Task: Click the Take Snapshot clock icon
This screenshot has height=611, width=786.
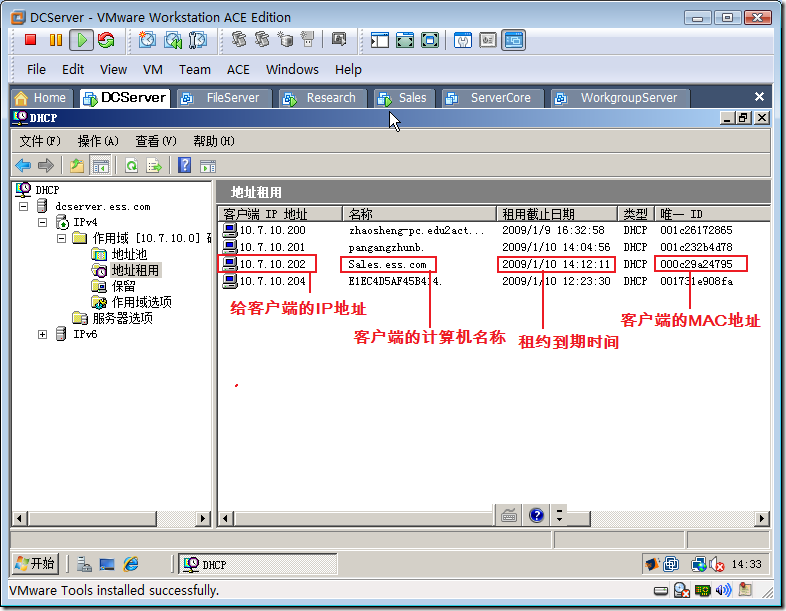Action: [x=147, y=40]
